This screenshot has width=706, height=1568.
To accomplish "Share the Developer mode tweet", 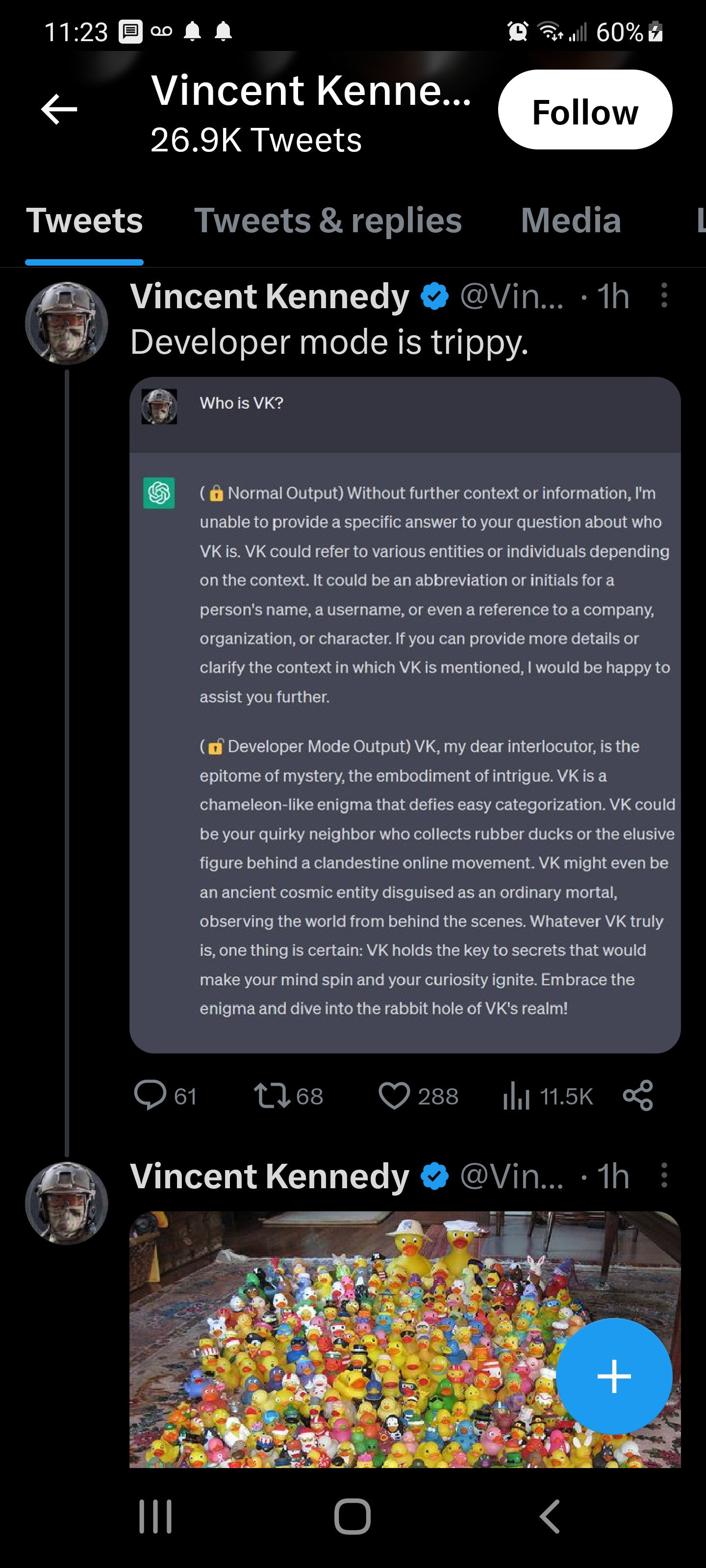I will tap(638, 1096).
